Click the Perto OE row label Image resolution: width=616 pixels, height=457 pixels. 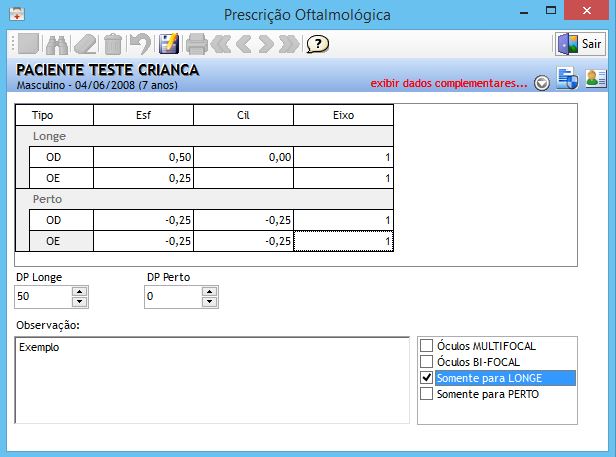click(x=61, y=241)
